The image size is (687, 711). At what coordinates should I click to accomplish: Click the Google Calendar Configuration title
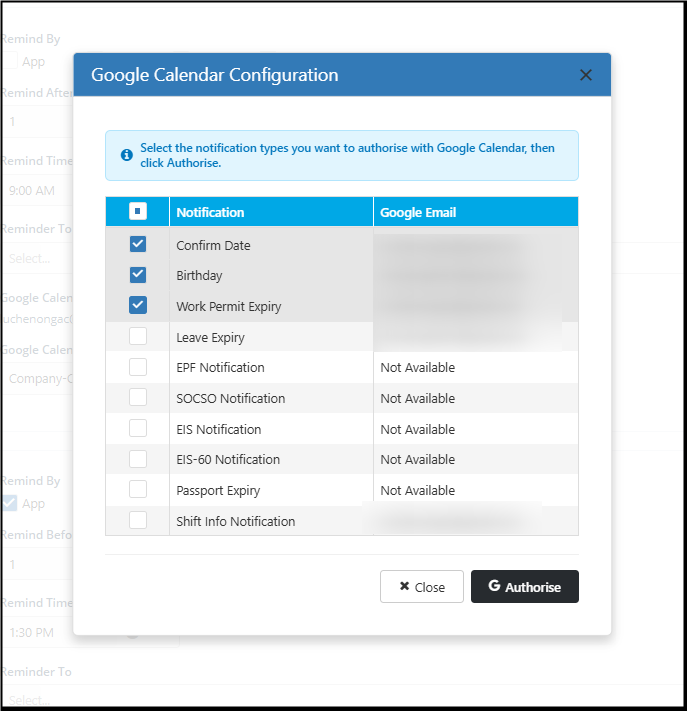214,75
